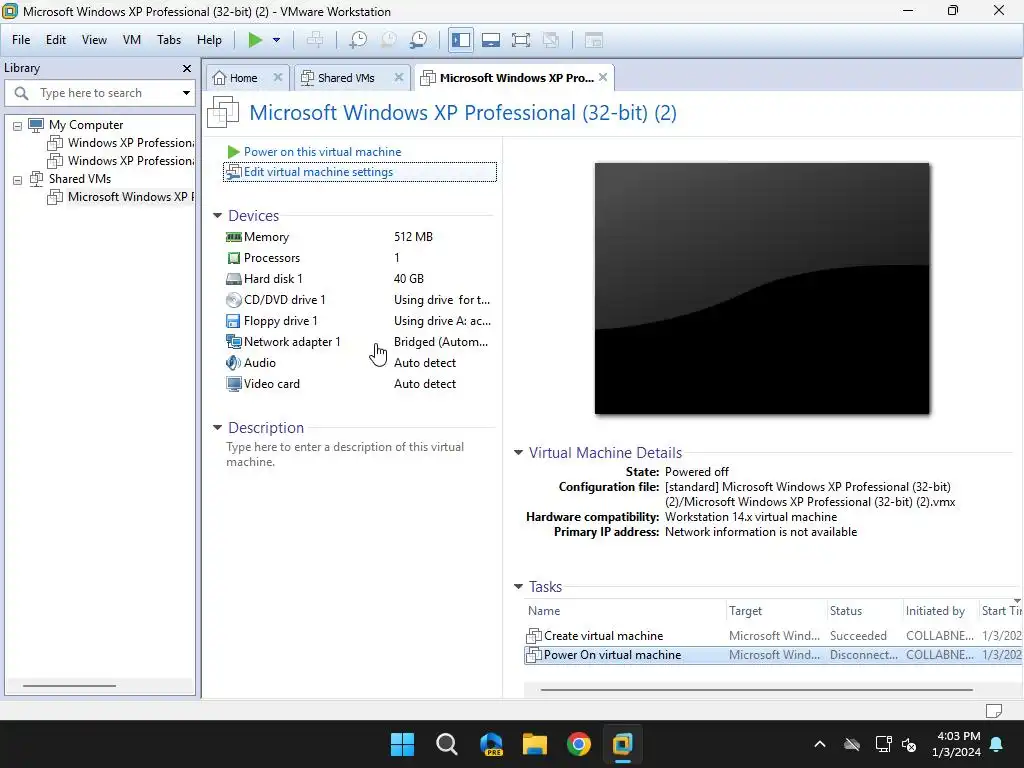
Task: Open the power options dropdown arrow
Action: point(276,40)
